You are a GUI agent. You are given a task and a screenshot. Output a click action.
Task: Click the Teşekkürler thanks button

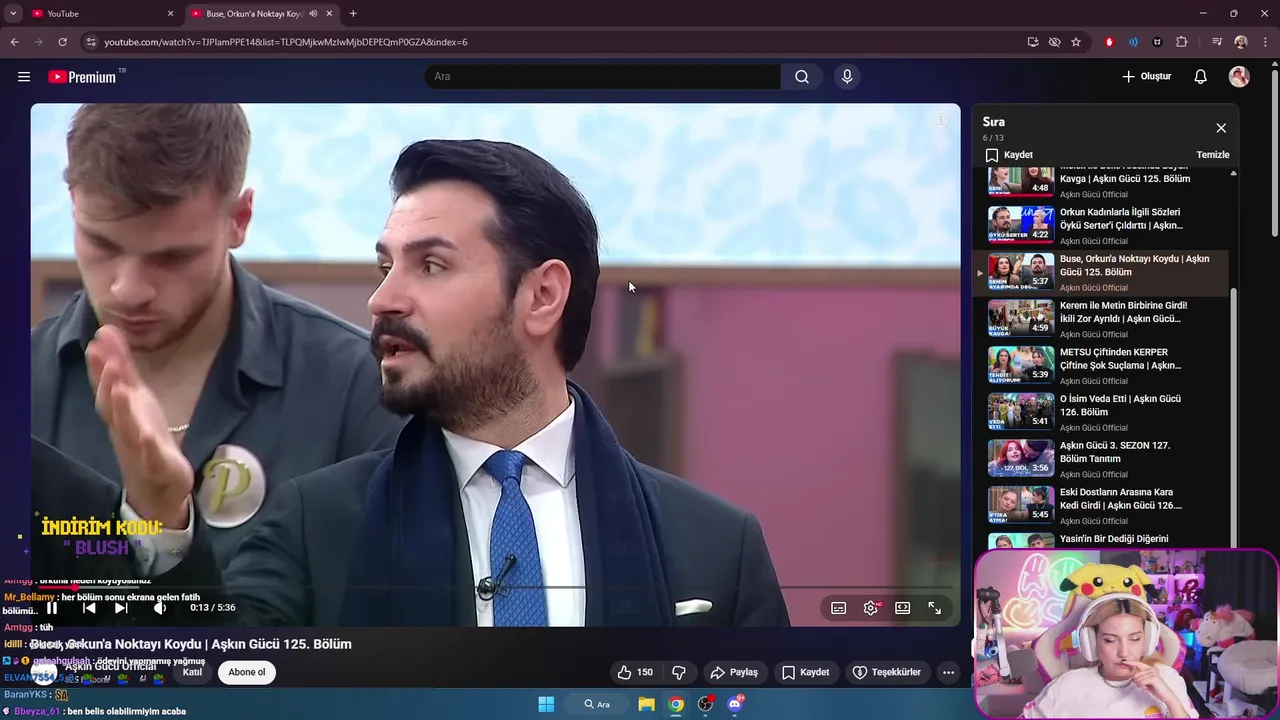click(x=887, y=672)
